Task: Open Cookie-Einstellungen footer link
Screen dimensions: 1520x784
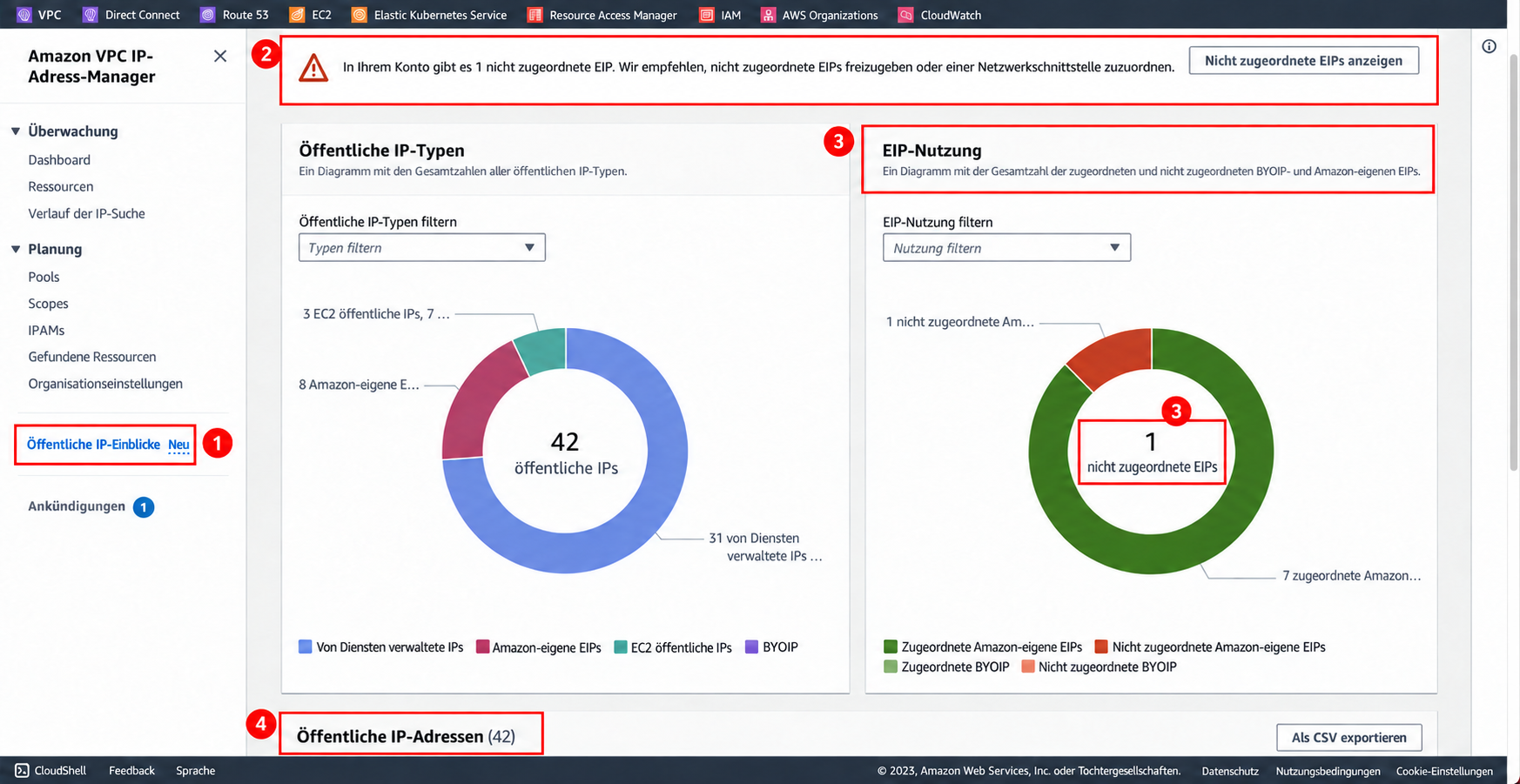Action: (x=1444, y=771)
